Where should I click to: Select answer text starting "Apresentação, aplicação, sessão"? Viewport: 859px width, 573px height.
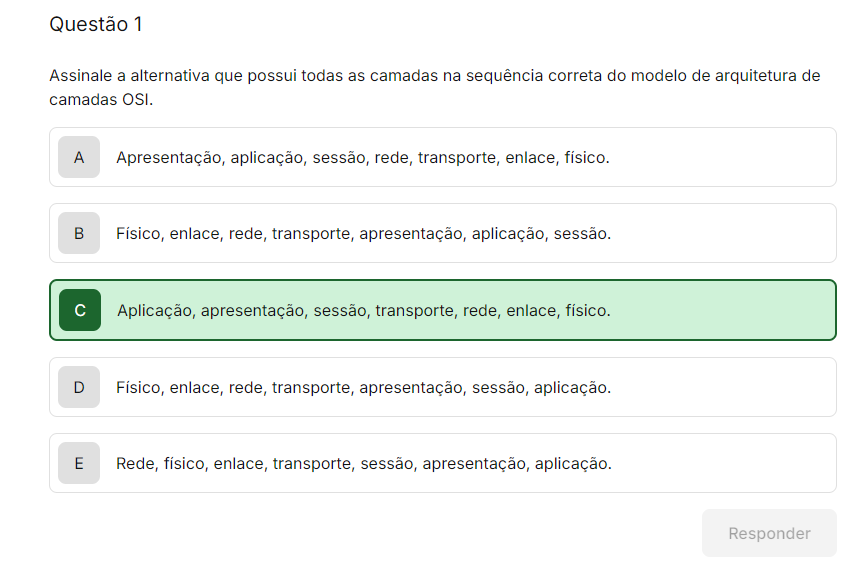click(362, 157)
